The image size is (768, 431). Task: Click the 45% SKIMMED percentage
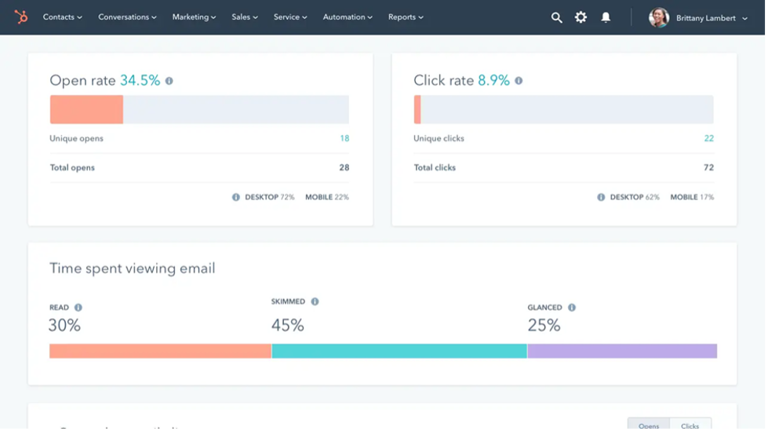point(289,326)
